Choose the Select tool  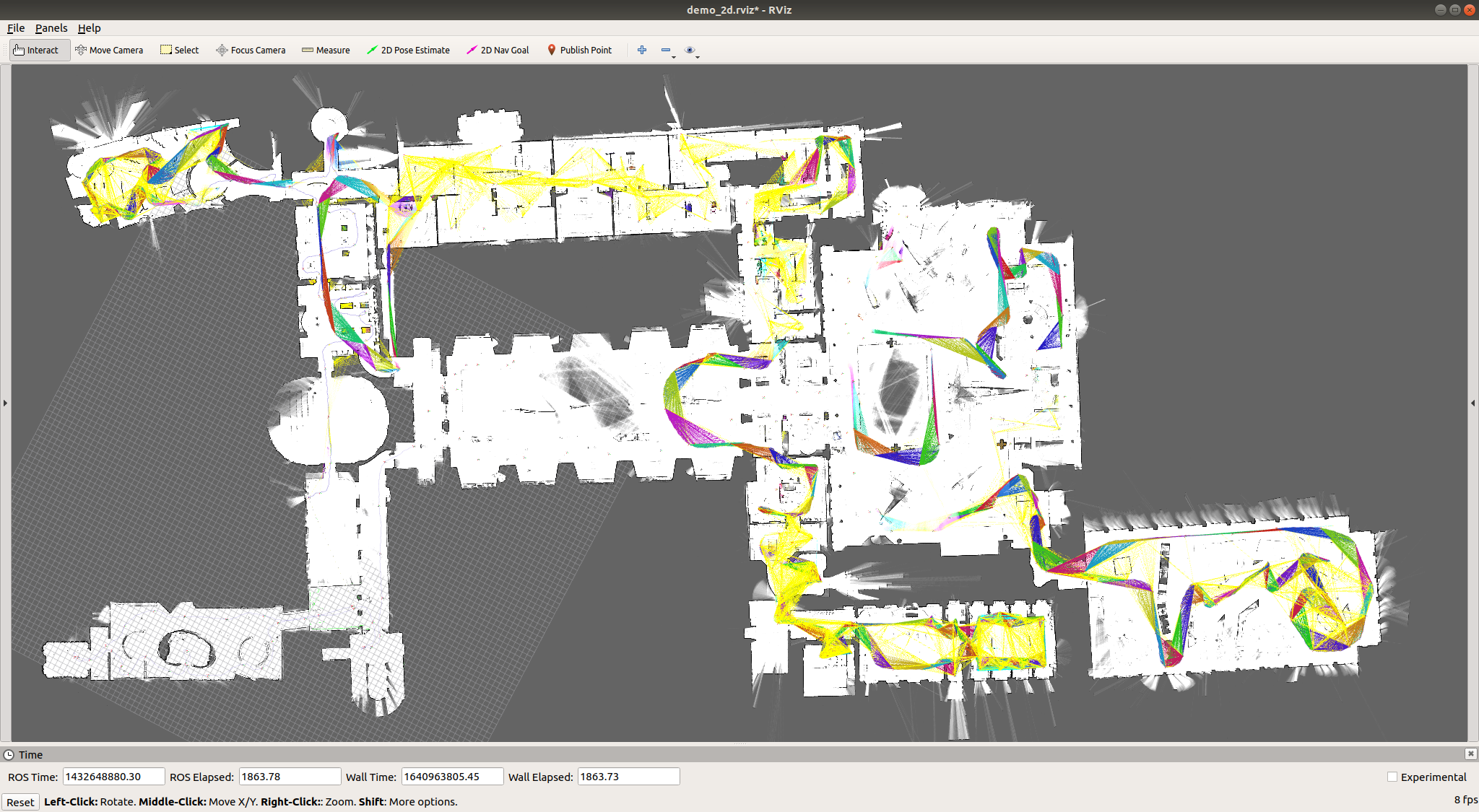pos(179,50)
